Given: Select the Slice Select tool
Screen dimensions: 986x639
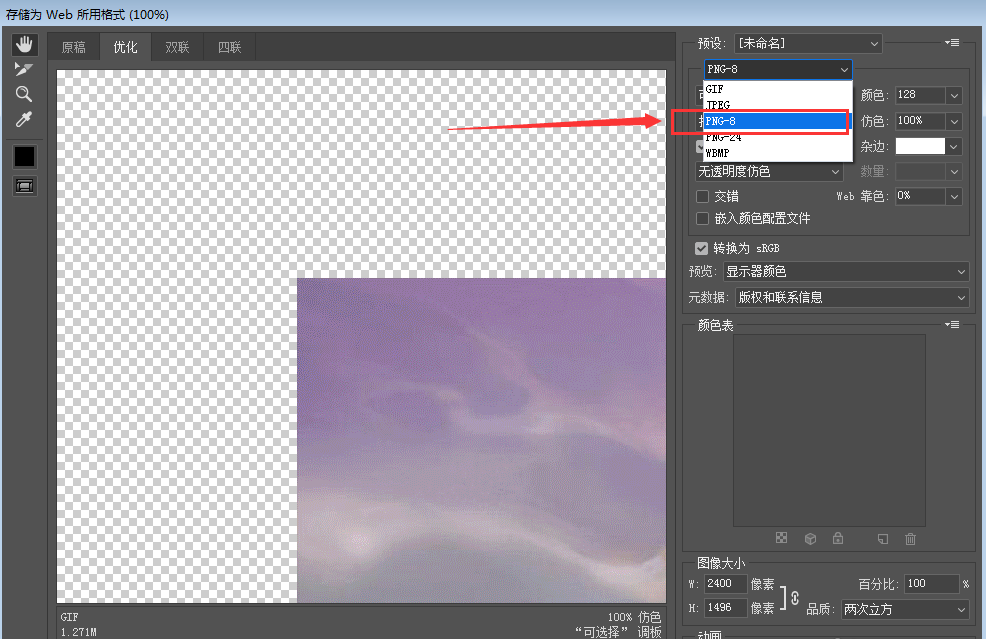Looking at the screenshot, I should (24, 69).
